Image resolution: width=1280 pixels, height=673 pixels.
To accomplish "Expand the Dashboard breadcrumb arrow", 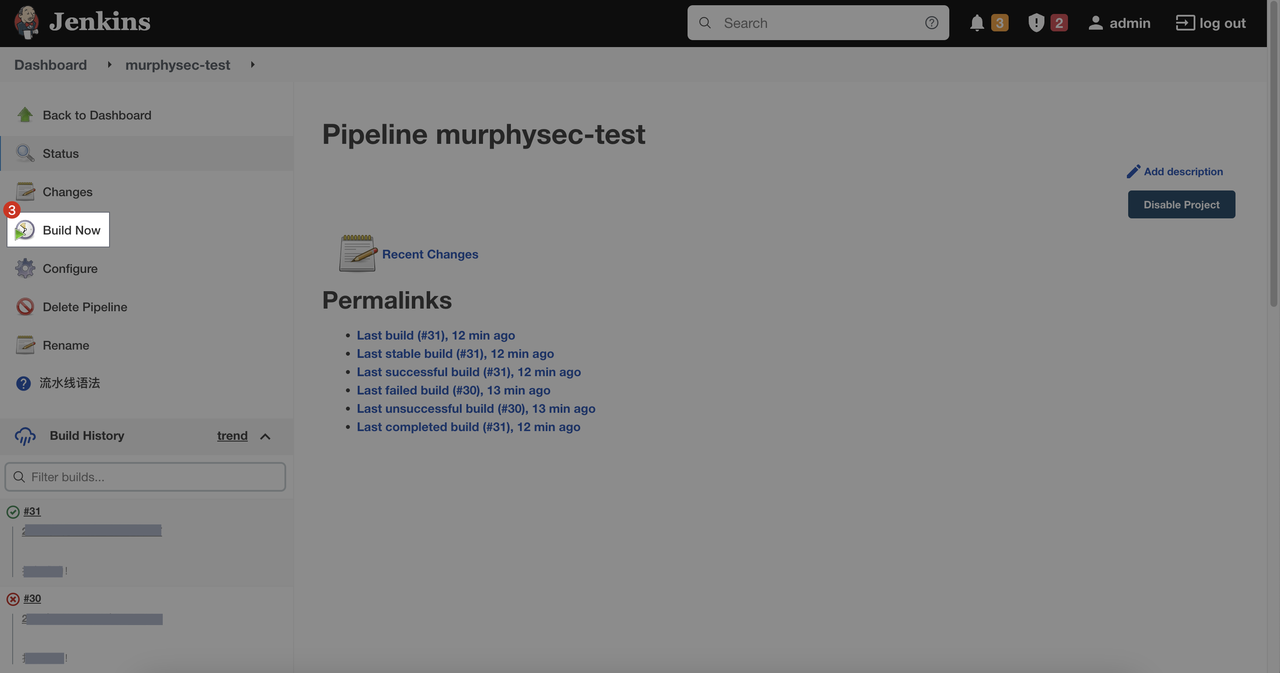I will click(109, 65).
